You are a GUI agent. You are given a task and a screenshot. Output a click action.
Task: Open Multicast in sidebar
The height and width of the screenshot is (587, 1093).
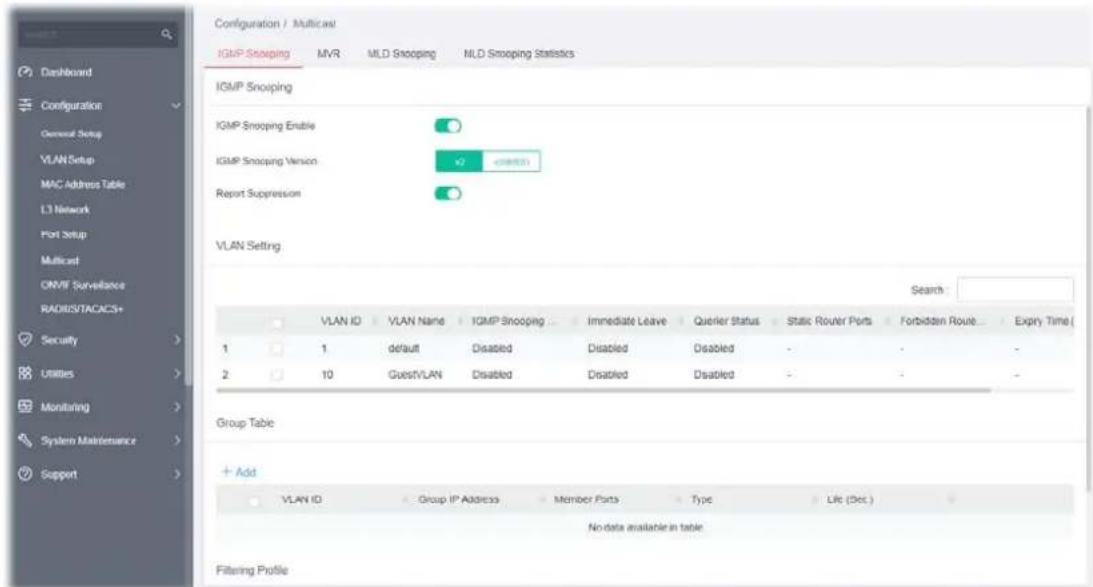tap(60, 260)
